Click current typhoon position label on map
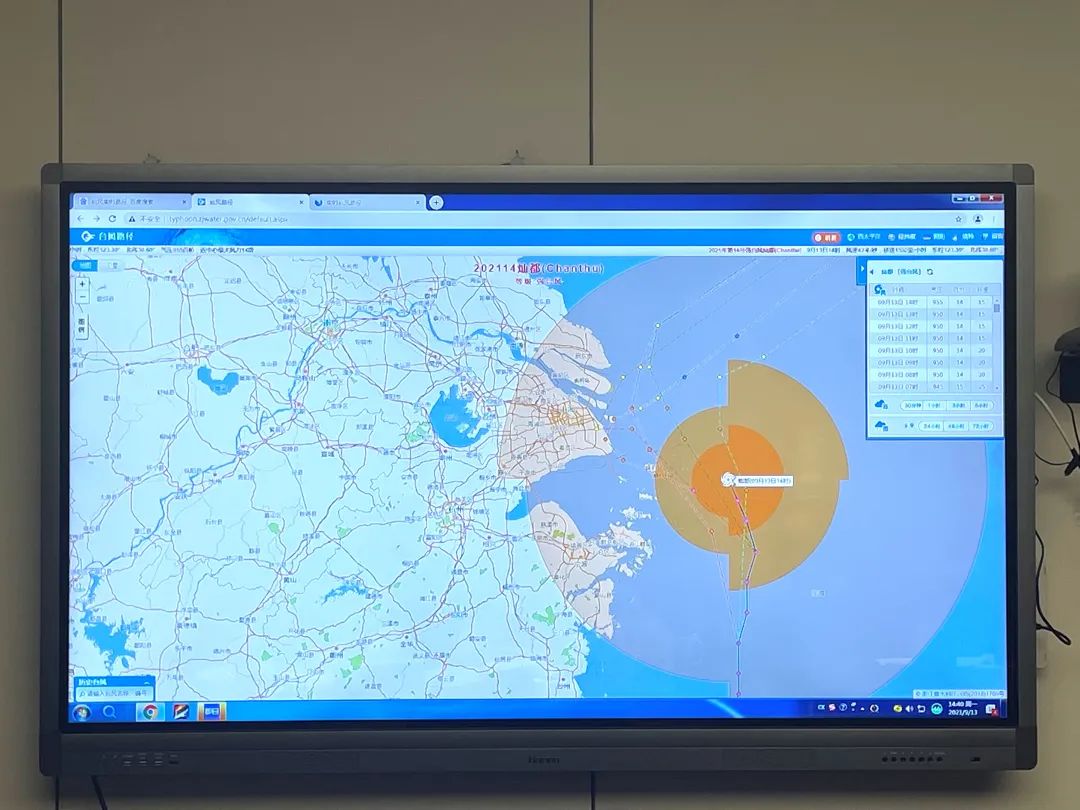 (763, 481)
